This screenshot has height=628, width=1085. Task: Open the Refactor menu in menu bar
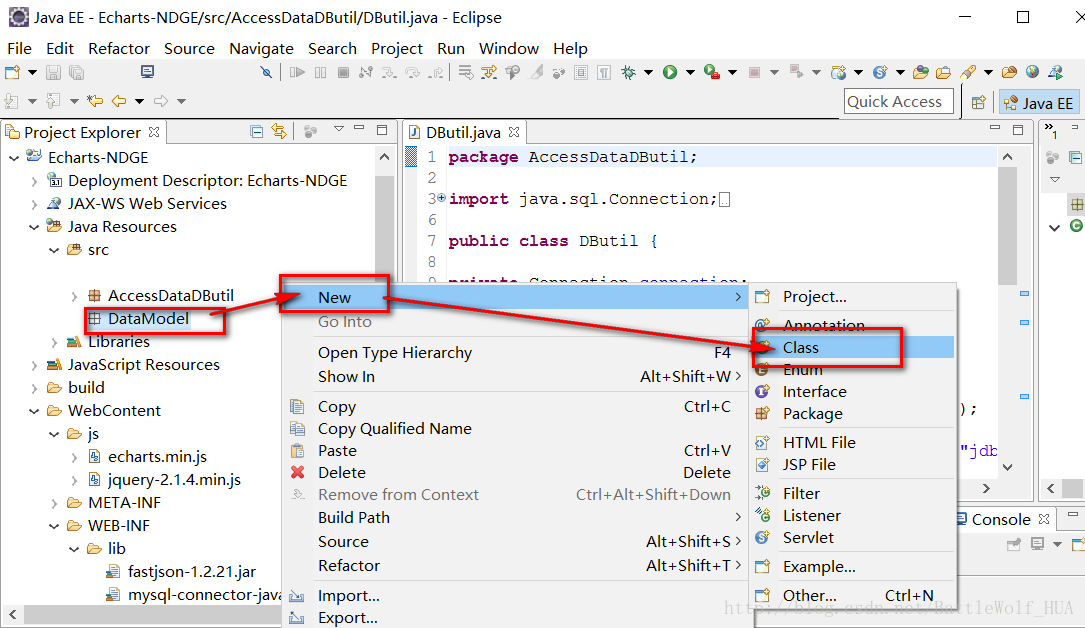click(x=119, y=48)
